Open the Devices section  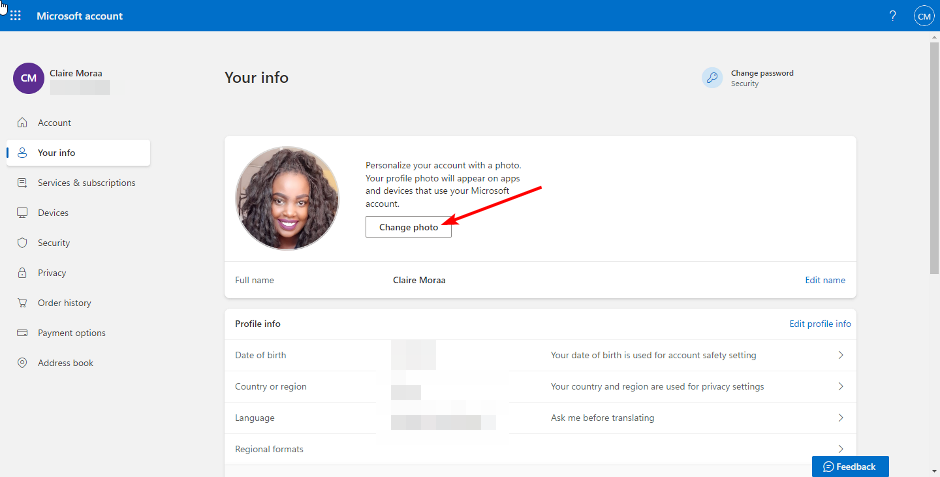53,212
